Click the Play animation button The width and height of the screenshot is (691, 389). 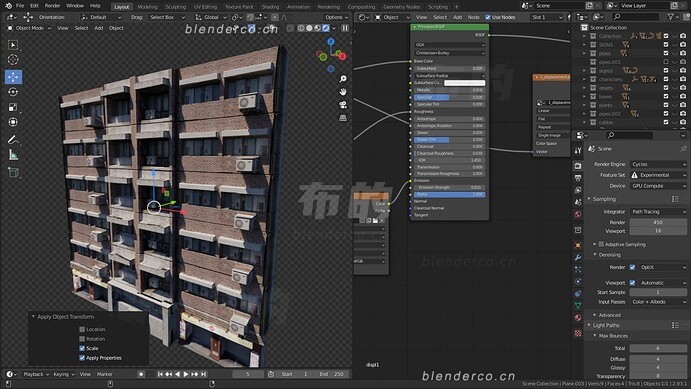(x=186, y=374)
